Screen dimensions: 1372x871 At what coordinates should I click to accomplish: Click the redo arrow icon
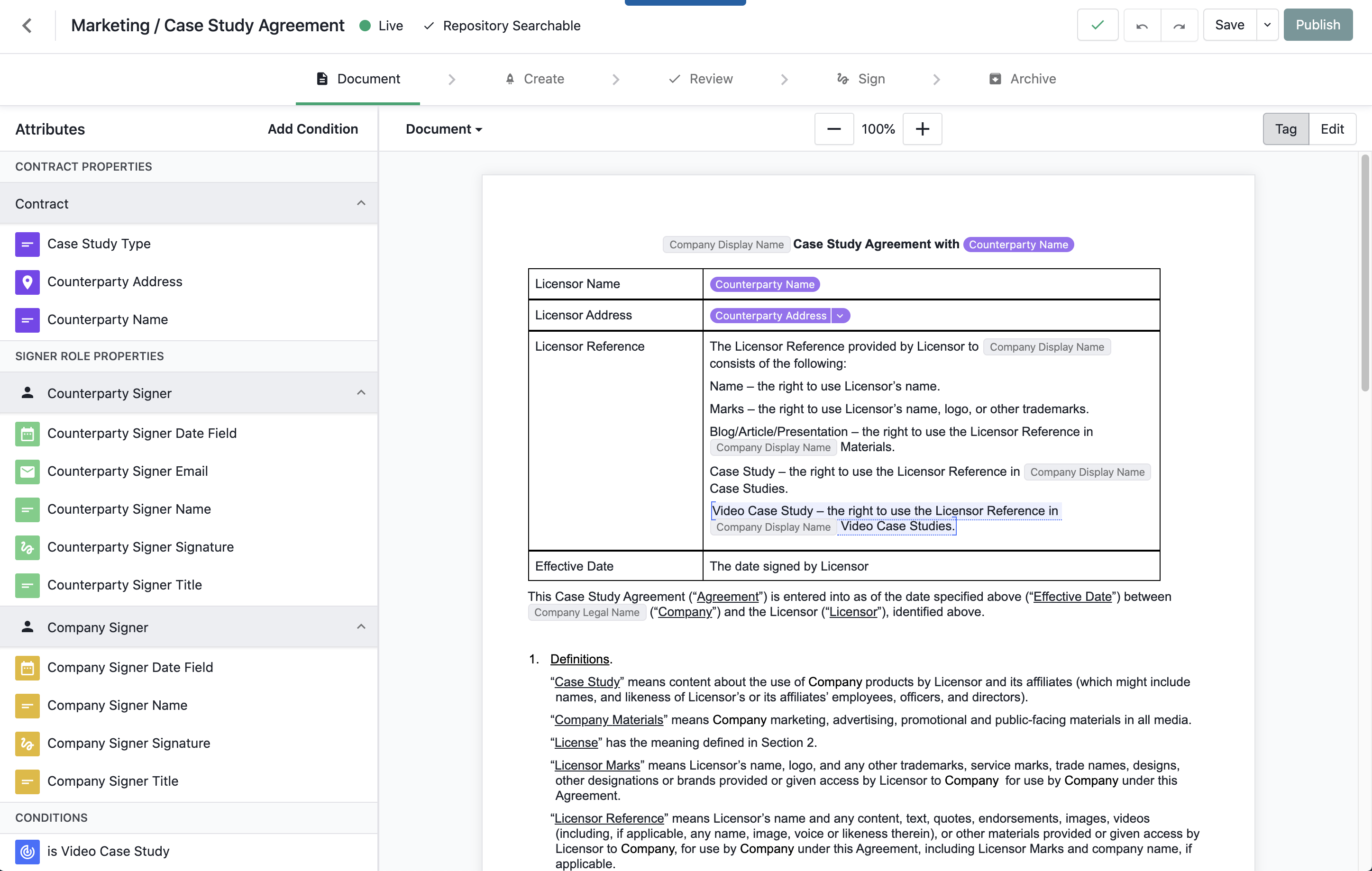[x=1179, y=25]
